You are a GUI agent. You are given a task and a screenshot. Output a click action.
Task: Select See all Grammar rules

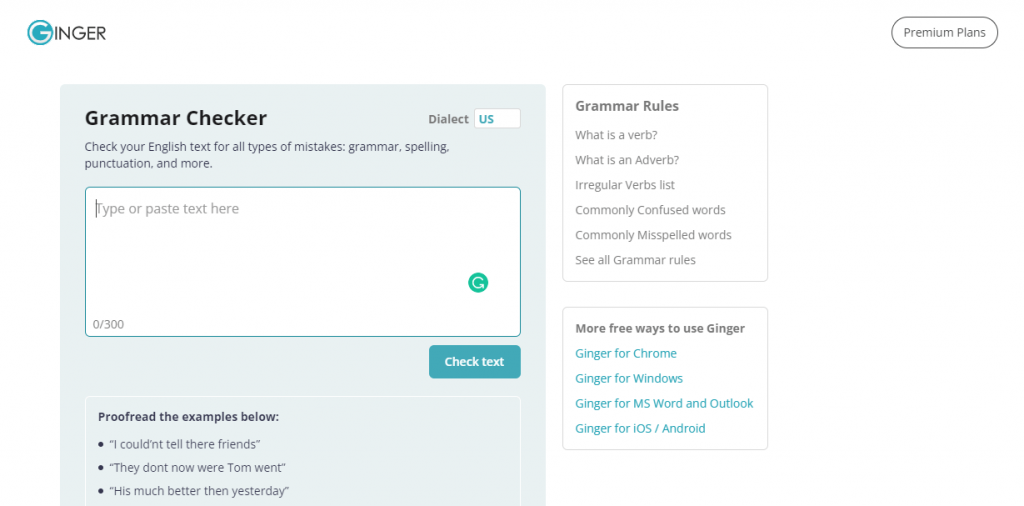click(x=635, y=260)
